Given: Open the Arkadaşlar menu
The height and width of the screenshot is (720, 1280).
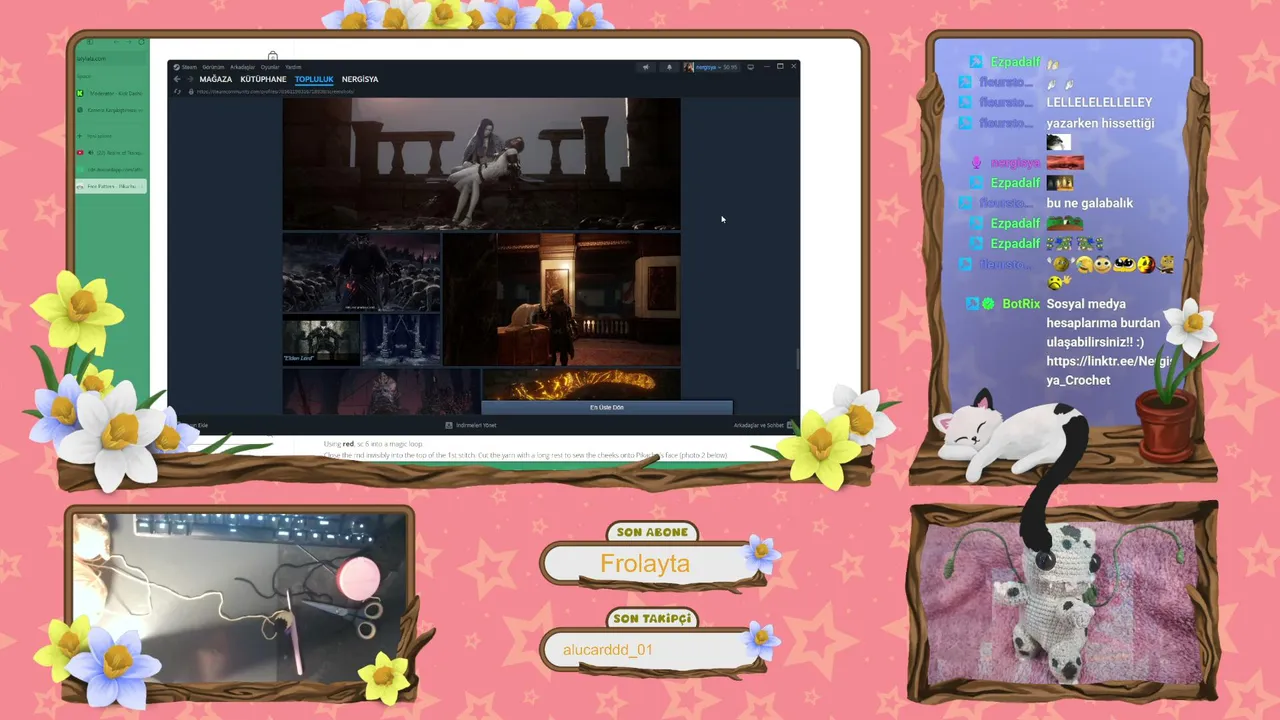Looking at the screenshot, I should (243, 67).
